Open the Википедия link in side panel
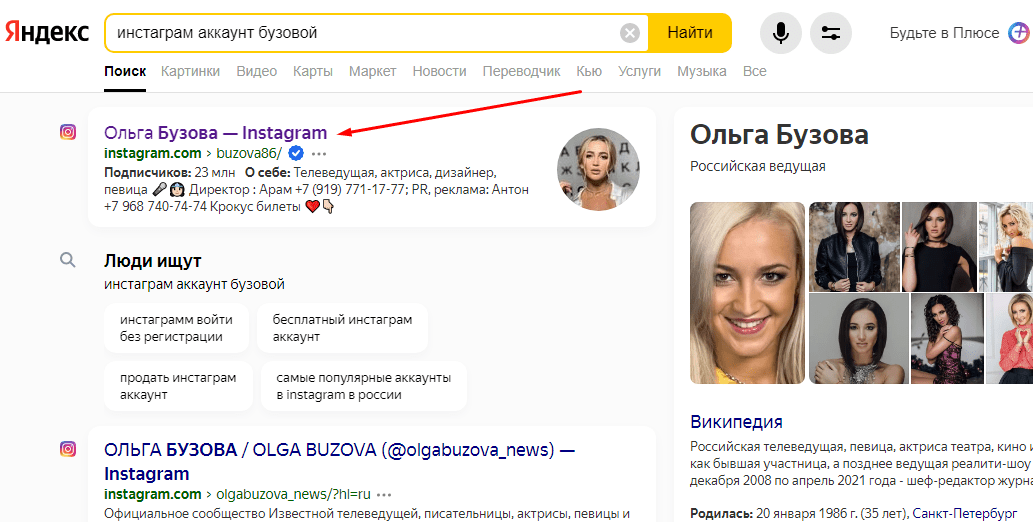The height and width of the screenshot is (522, 1033). pyautogui.click(x=737, y=422)
